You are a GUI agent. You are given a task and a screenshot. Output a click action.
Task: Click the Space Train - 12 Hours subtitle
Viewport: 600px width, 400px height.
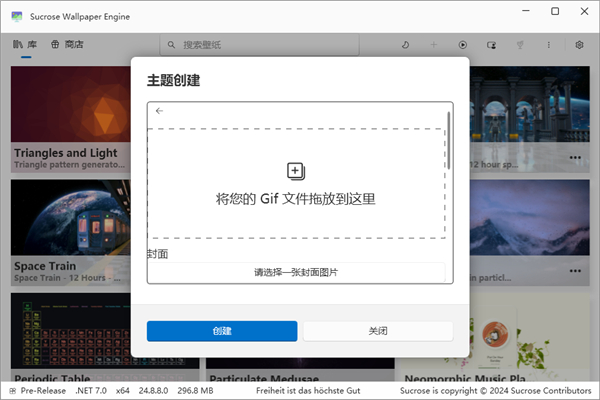point(67,278)
